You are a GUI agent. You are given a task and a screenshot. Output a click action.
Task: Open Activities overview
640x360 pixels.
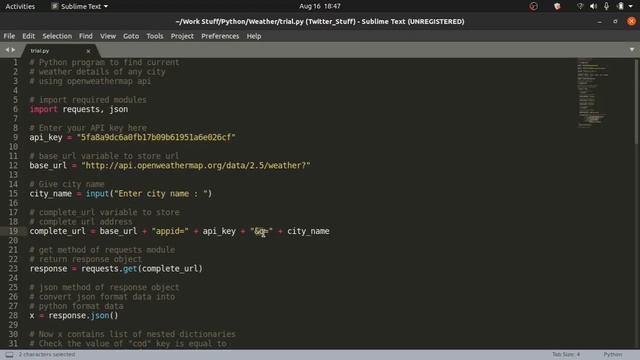(20, 7)
